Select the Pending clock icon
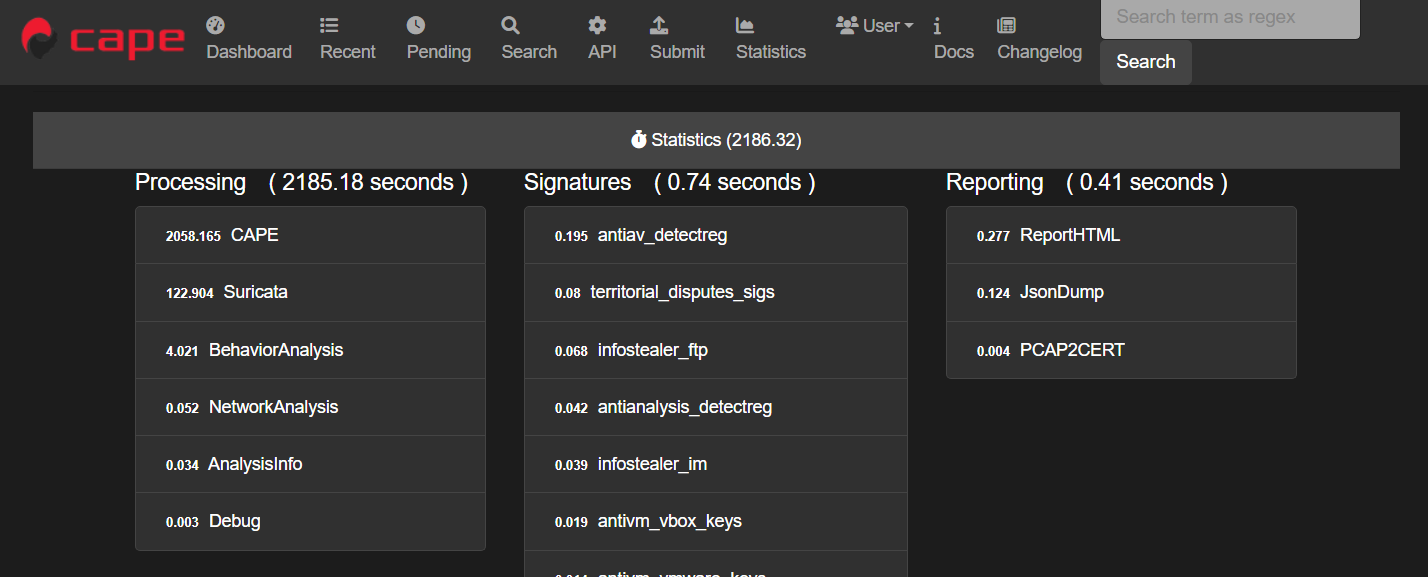The height and width of the screenshot is (577, 1428). coord(417,25)
